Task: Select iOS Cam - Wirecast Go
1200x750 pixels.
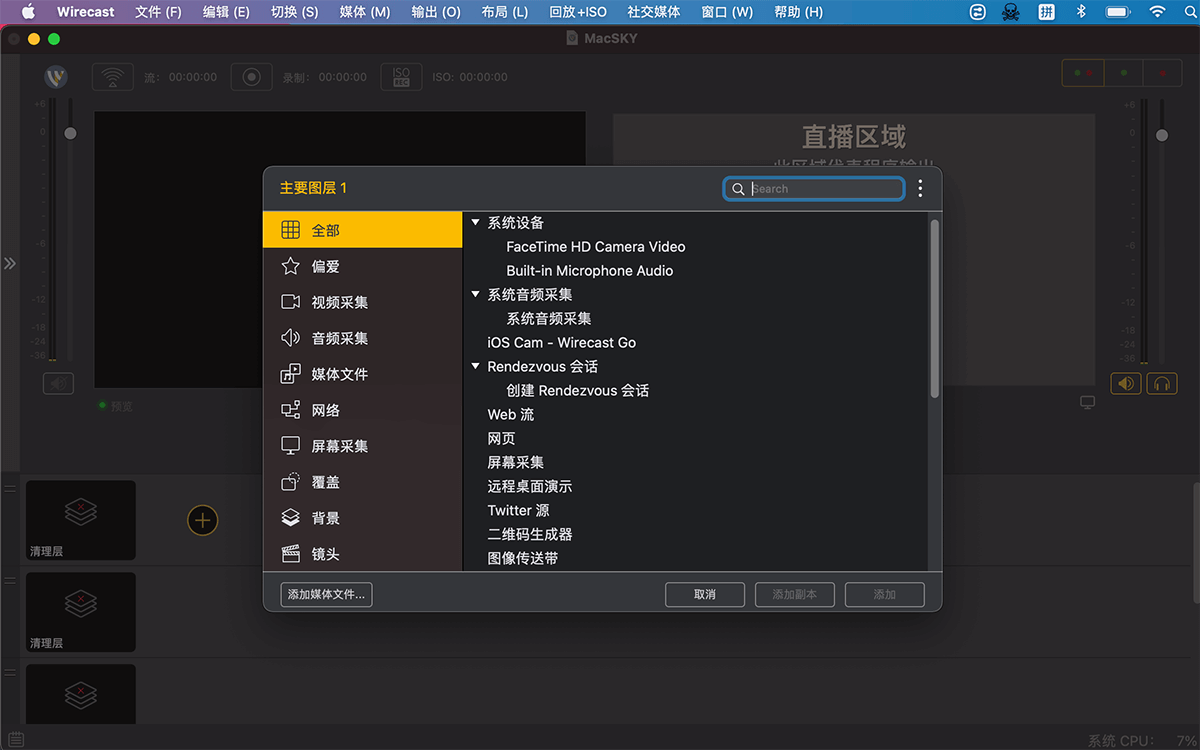Action: (562, 342)
